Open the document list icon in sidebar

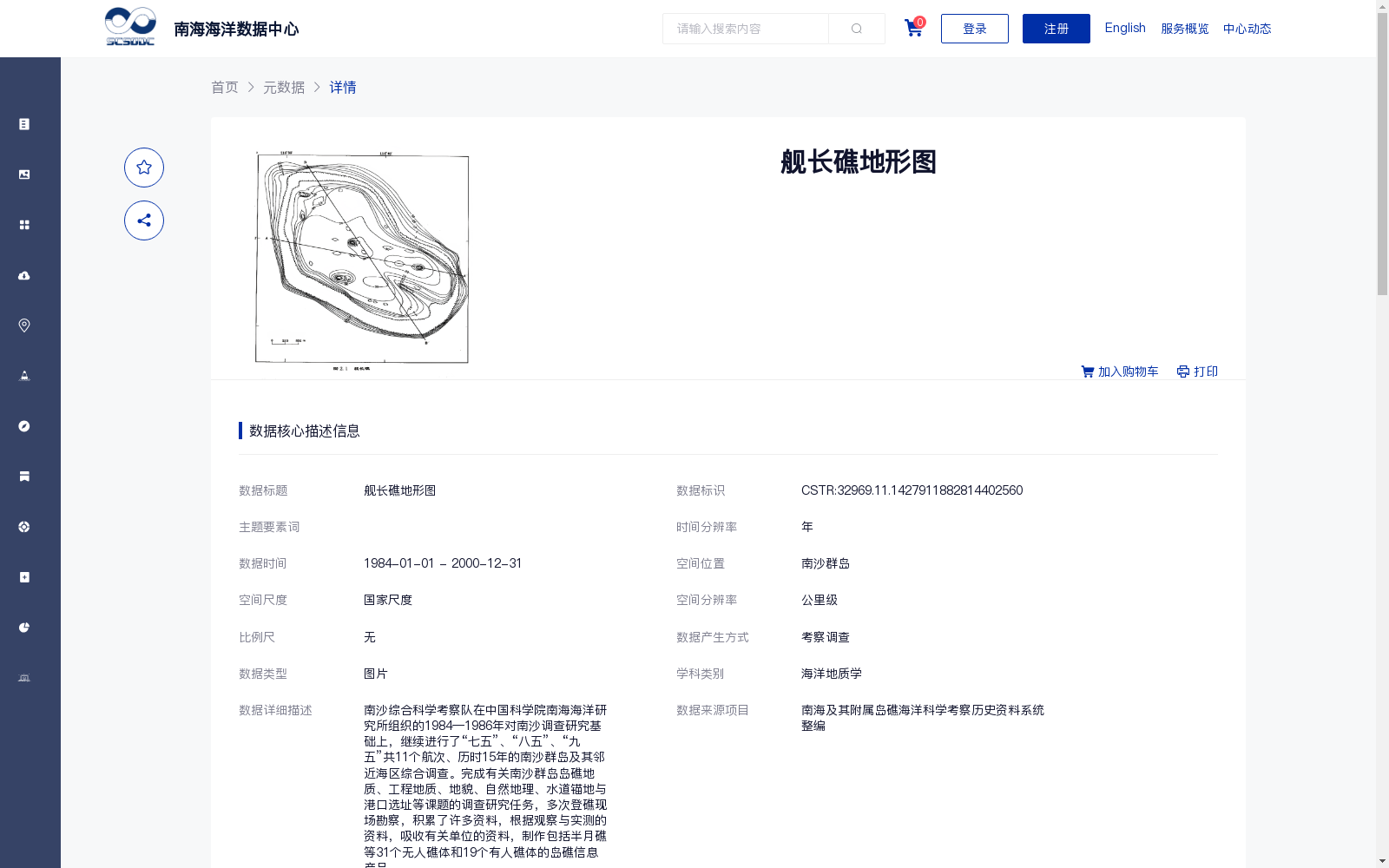24,124
